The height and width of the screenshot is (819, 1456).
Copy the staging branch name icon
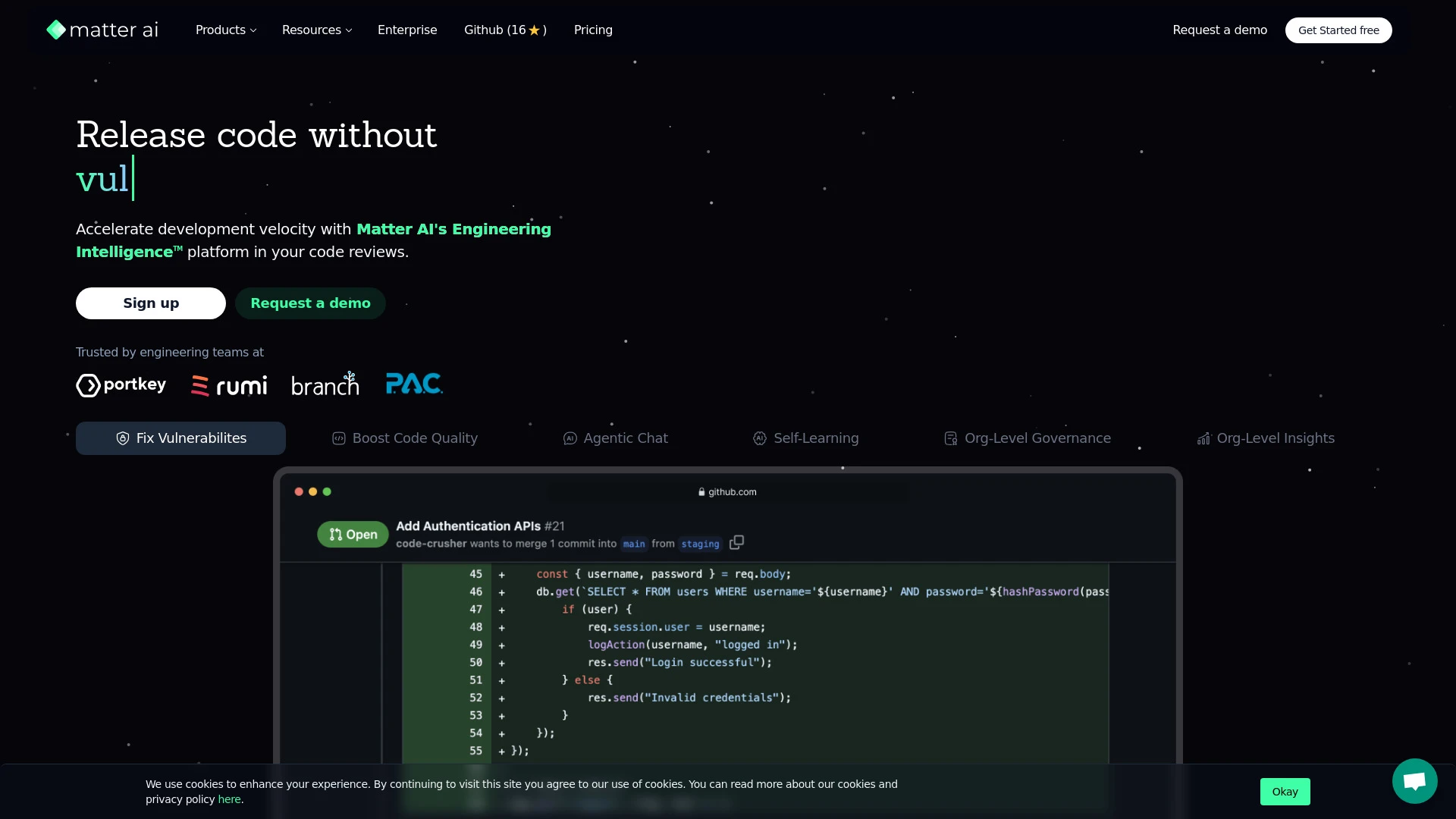tap(736, 542)
